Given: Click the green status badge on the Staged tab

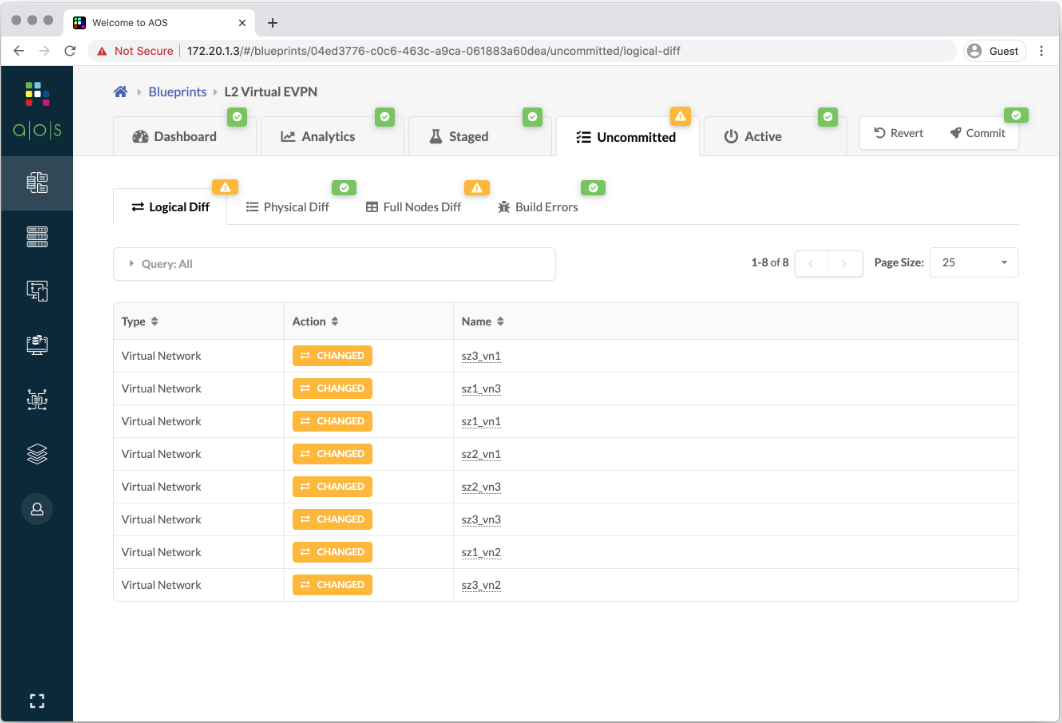Looking at the screenshot, I should point(533,116).
